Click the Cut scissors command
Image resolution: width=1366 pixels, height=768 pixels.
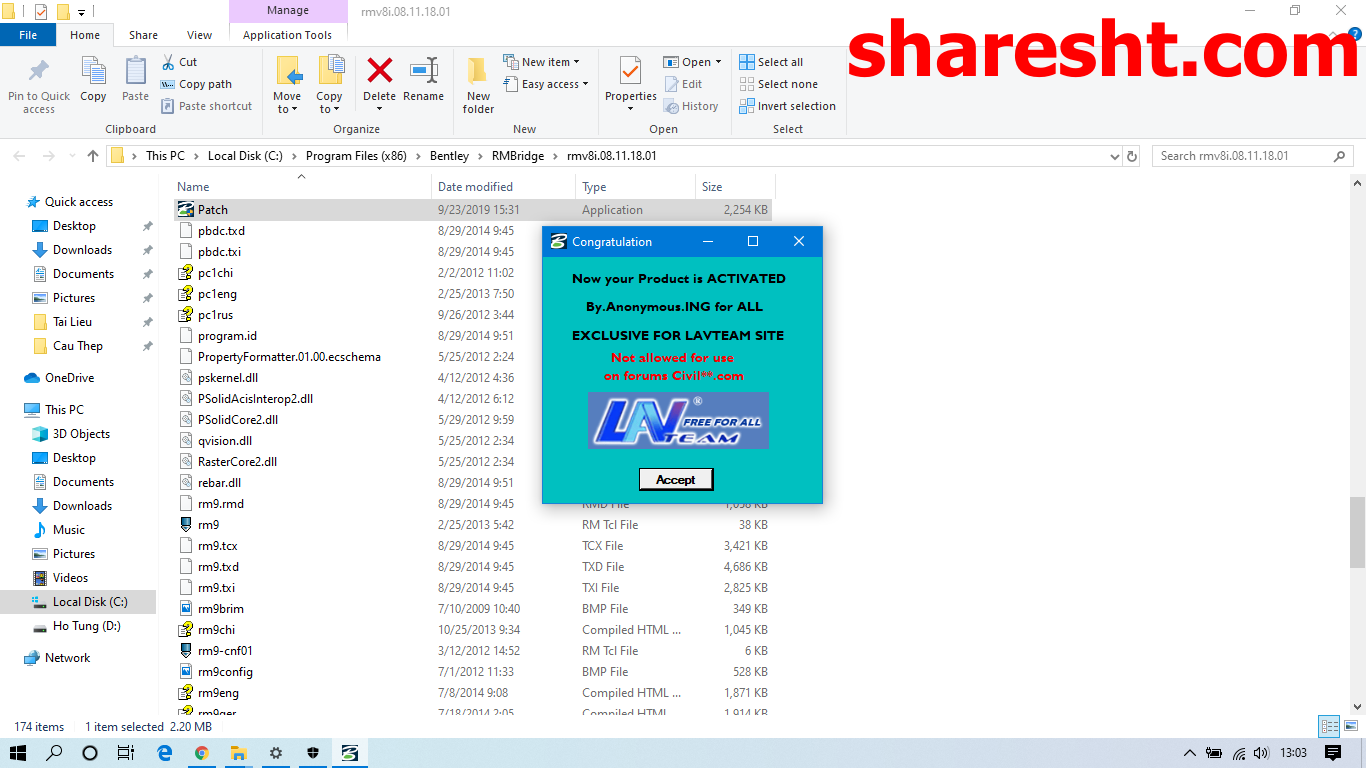click(x=179, y=62)
